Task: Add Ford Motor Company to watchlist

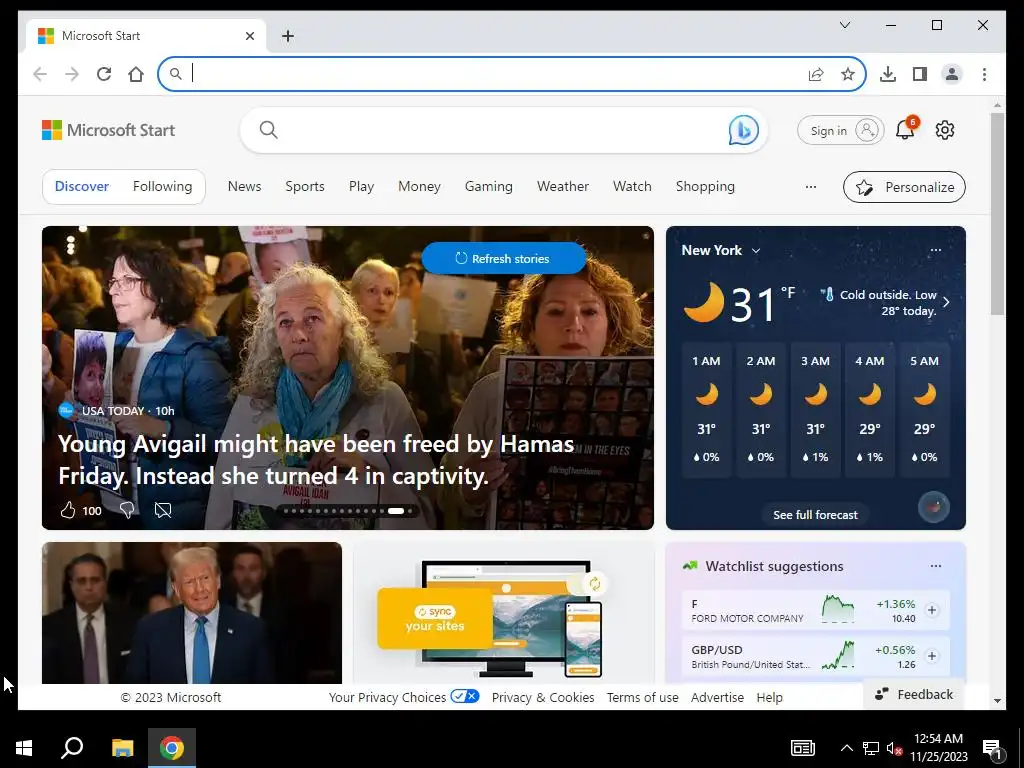Action: pyautogui.click(x=932, y=610)
